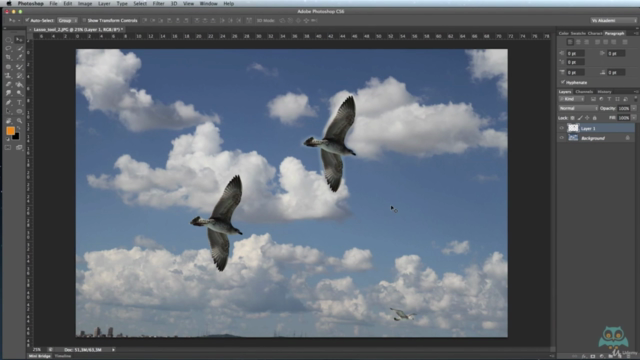Right align text in Paragraph panel

(x=587, y=42)
